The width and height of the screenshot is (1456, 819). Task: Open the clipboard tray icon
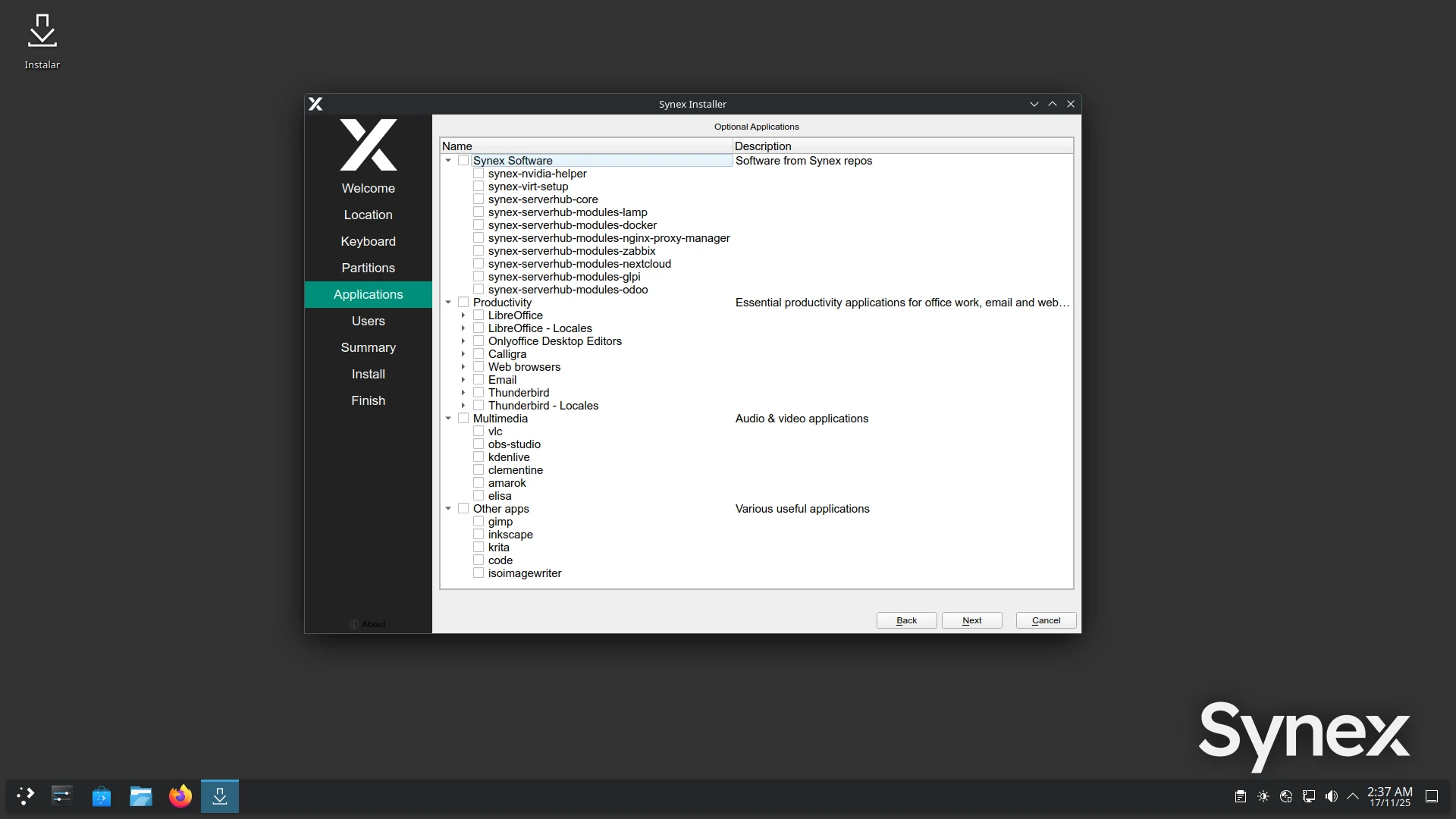pyautogui.click(x=1240, y=796)
